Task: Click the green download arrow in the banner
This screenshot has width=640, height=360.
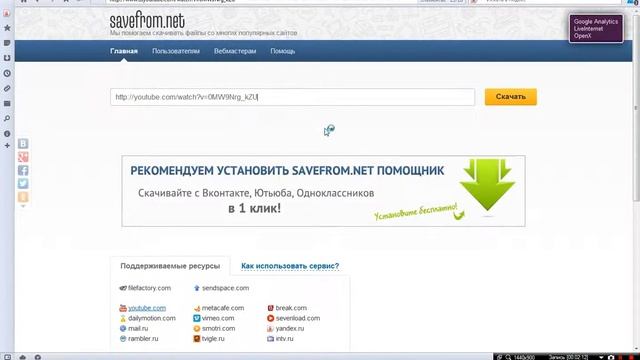Action: [487, 184]
